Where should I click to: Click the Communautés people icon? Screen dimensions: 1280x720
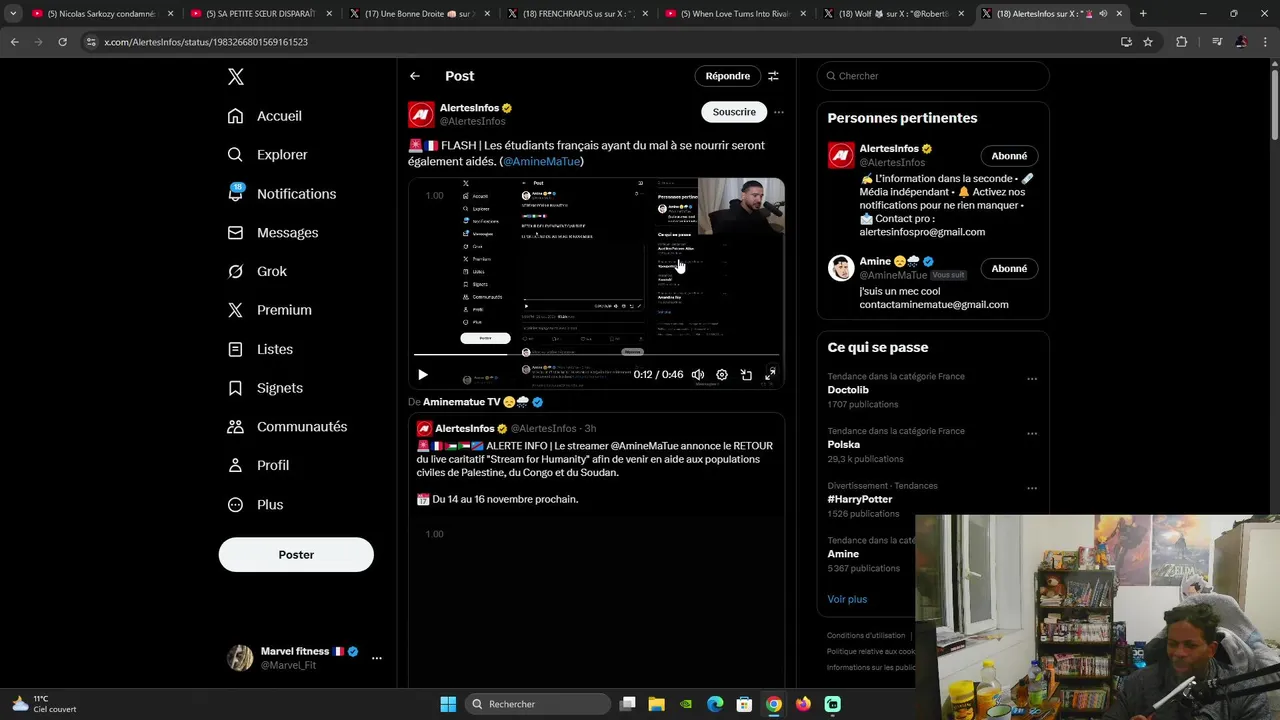click(235, 427)
